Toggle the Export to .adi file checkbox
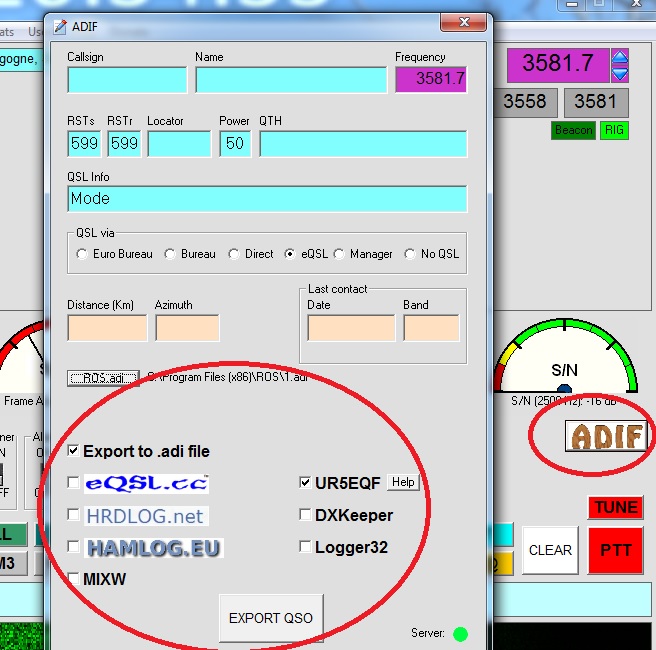This screenshot has width=656, height=650. point(74,451)
